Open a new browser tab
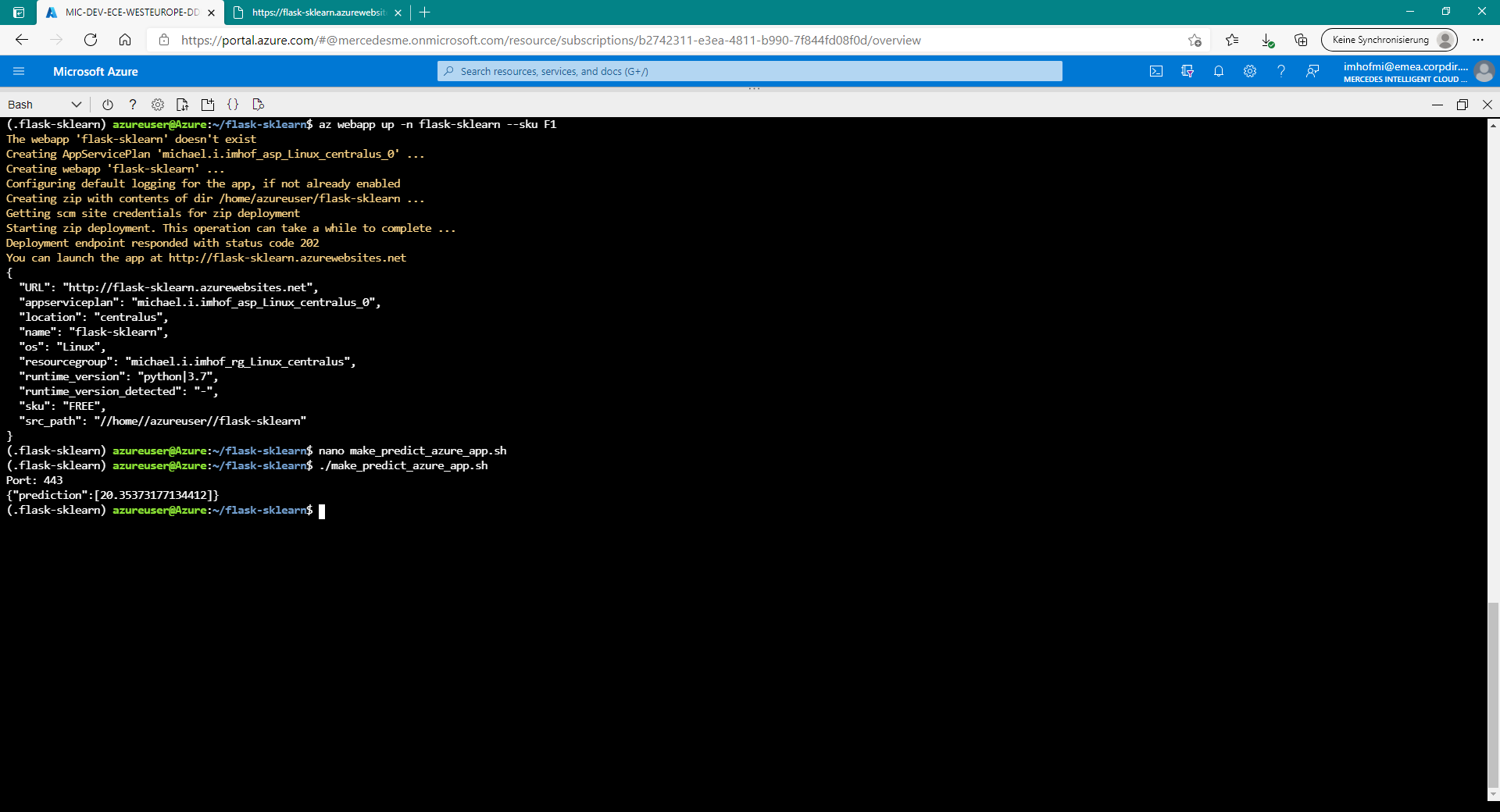This screenshot has height=812, width=1500. point(425,12)
